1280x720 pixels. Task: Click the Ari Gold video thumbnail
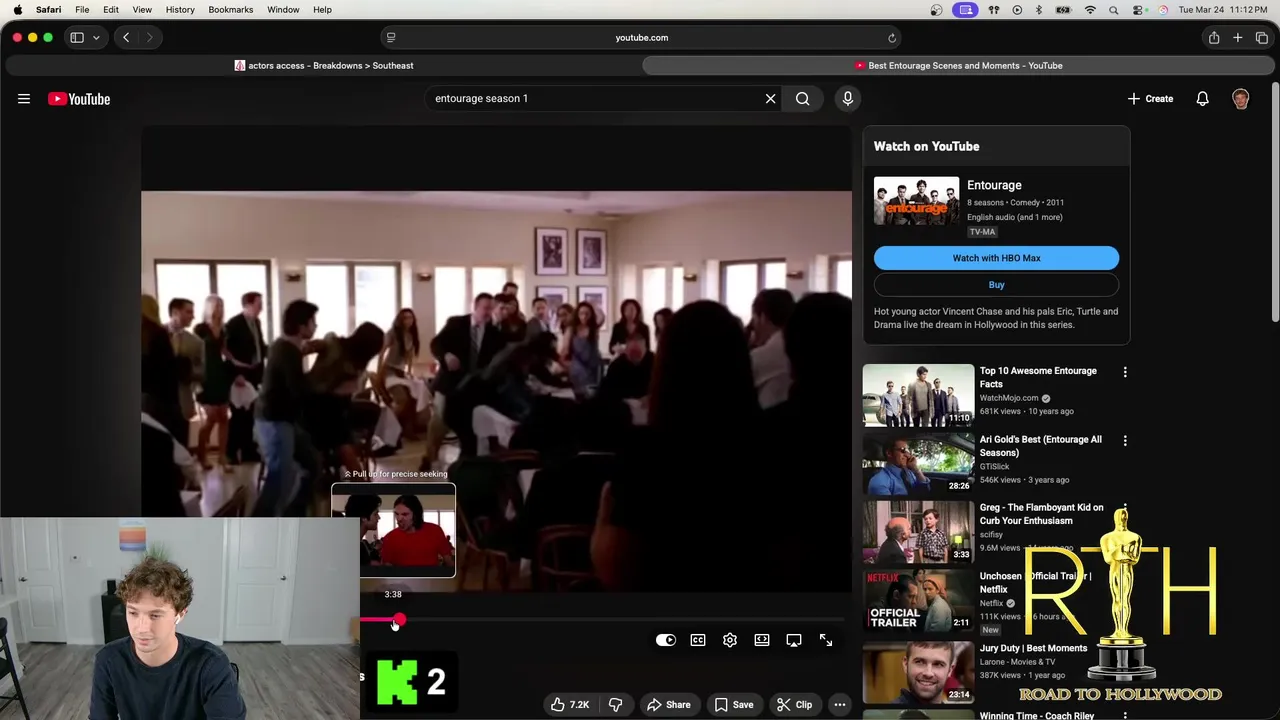(x=918, y=463)
